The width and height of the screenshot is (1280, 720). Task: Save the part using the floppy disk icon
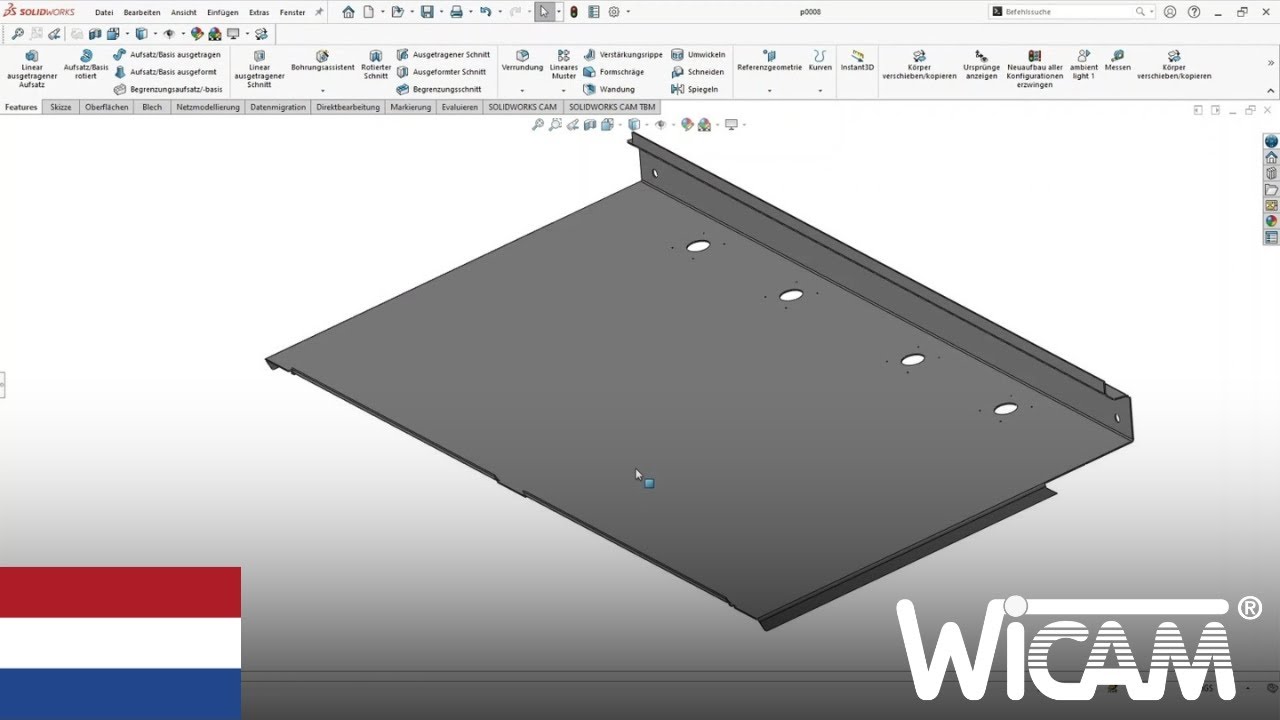pyautogui.click(x=427, y=12)
